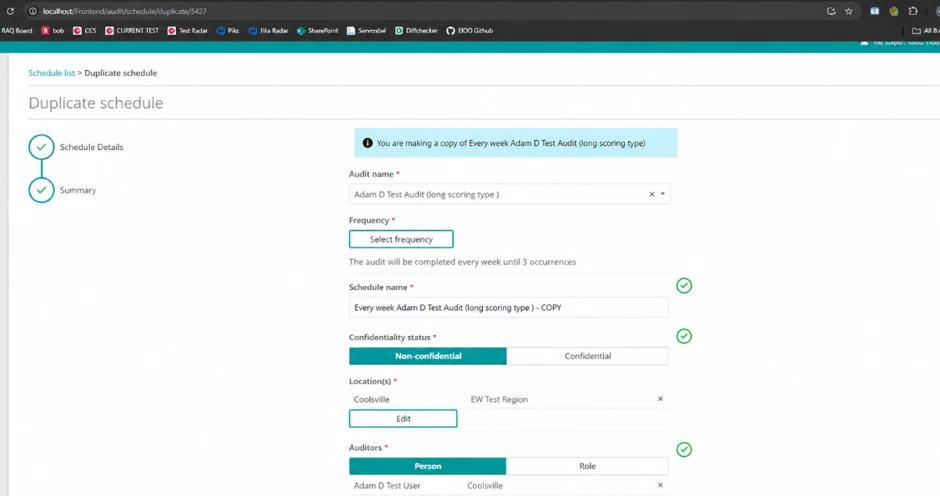This screenshot has width=940, height=496.
Task: Click the Duplicate schedule breadcrumb text
Action: tap(120, 73)
